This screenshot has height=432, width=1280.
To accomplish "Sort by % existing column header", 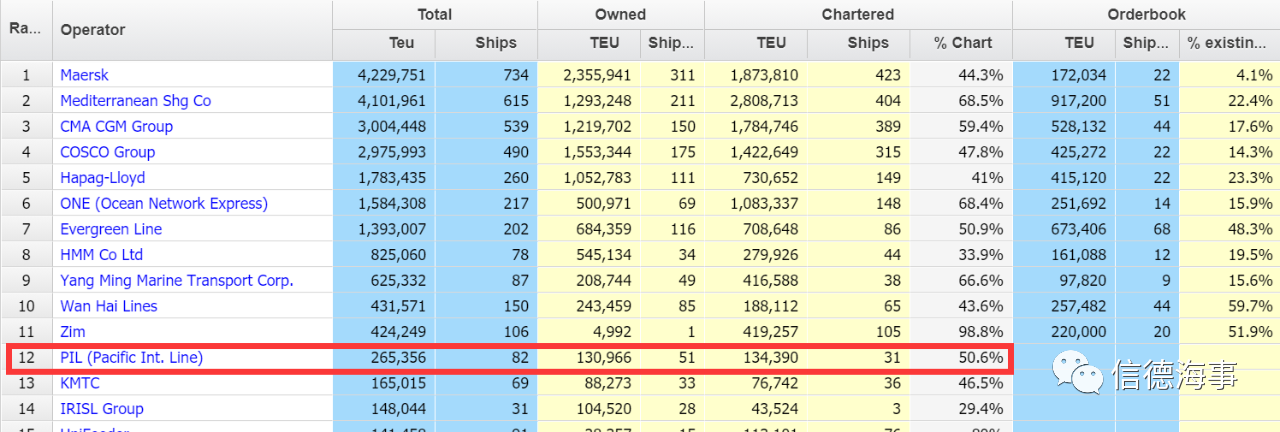I will 1229,44.
